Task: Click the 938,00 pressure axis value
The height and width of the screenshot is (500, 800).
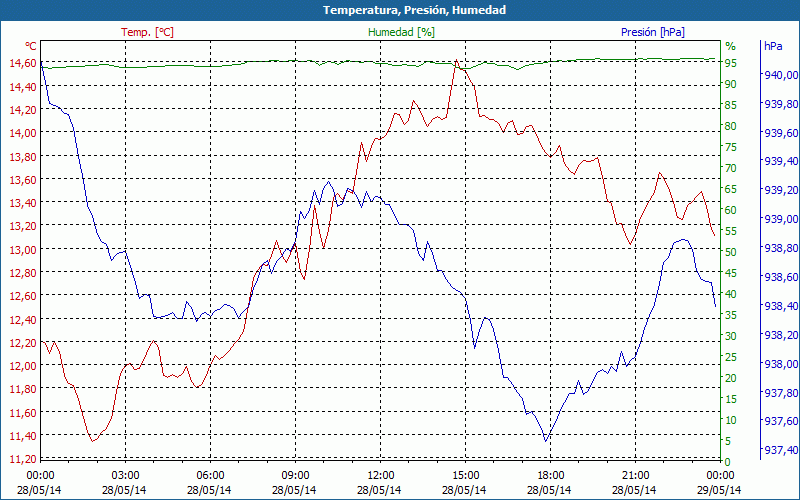Action: 781,364
